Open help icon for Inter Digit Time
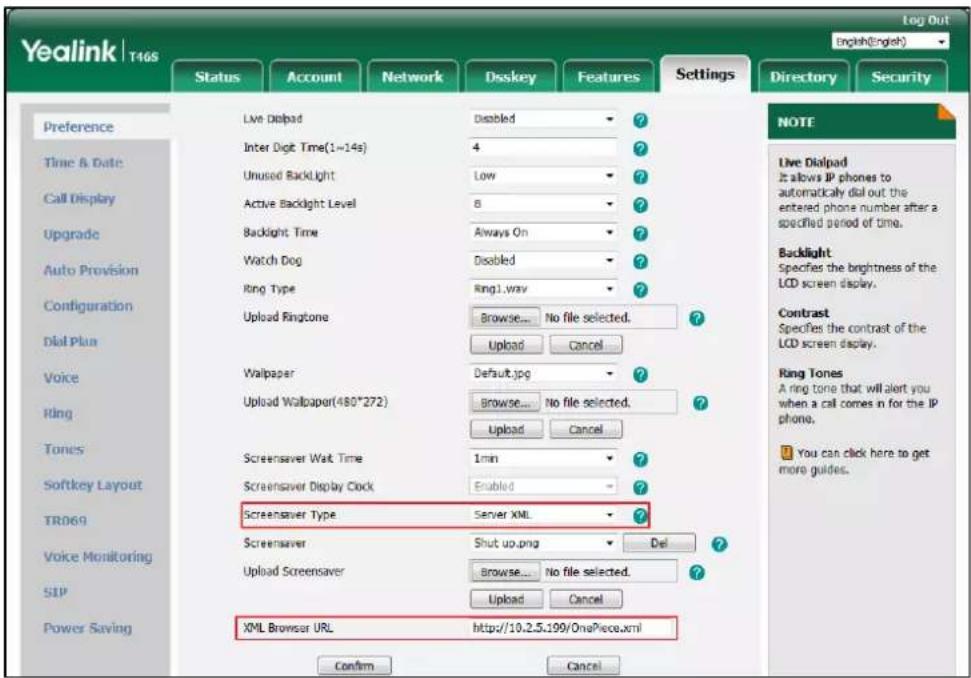This screenshot has width=971, height=678. click(x=640, y=149)
